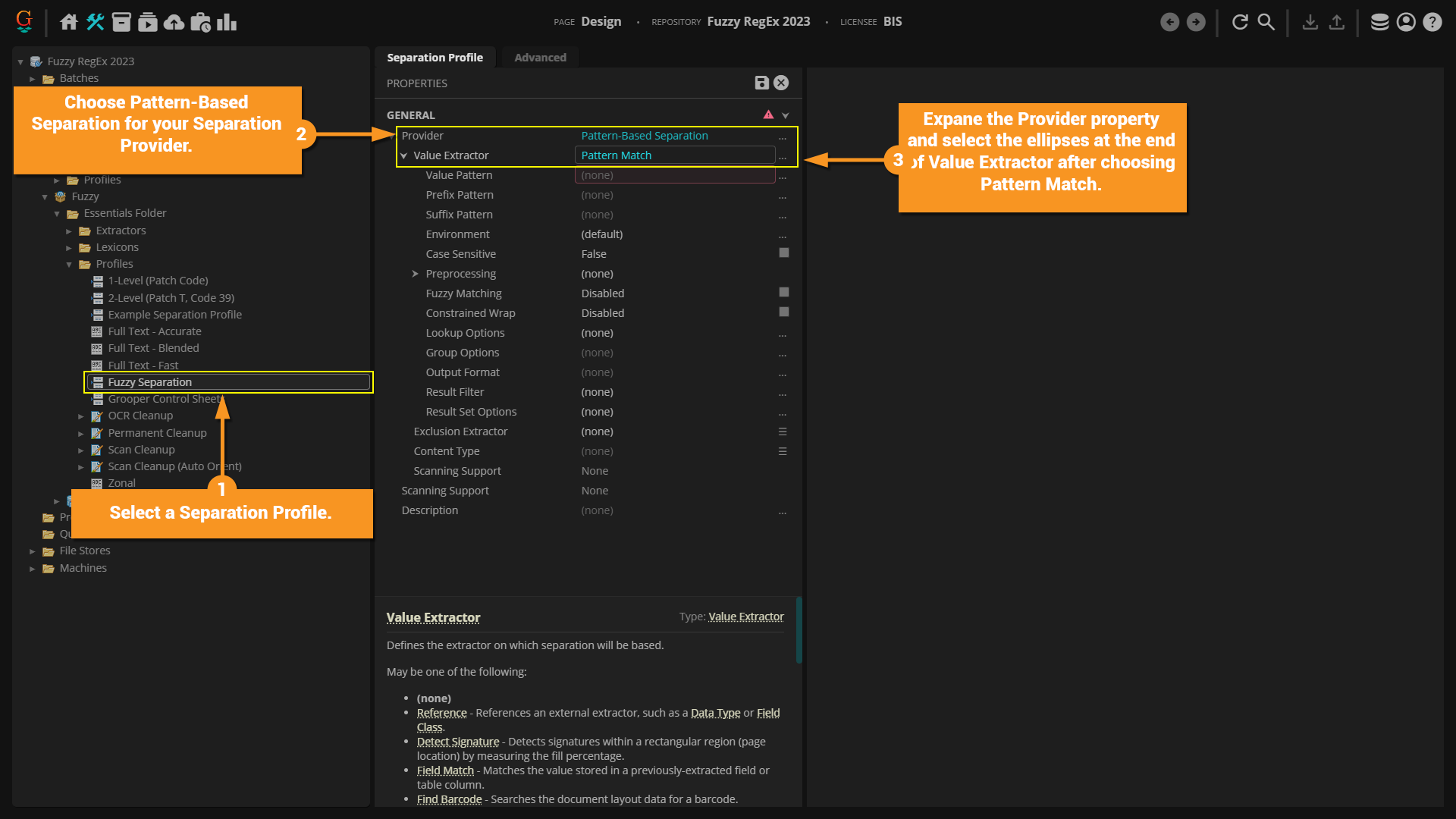1456x819 pixels.
Task: Click the save properties disk icon
Action: [761, 83]
